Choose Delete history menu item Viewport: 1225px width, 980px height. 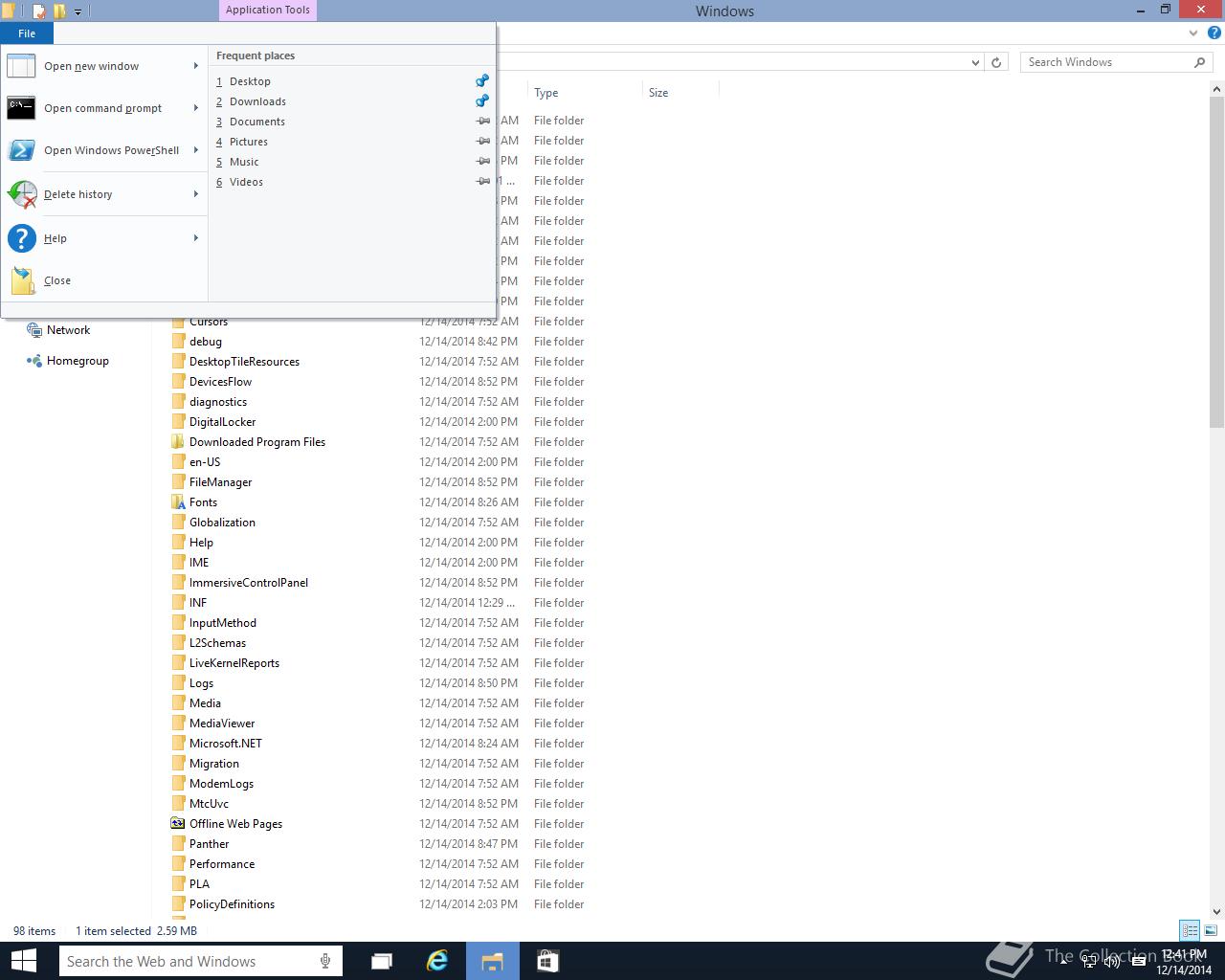pyautogui.click(x=103, y=194)
